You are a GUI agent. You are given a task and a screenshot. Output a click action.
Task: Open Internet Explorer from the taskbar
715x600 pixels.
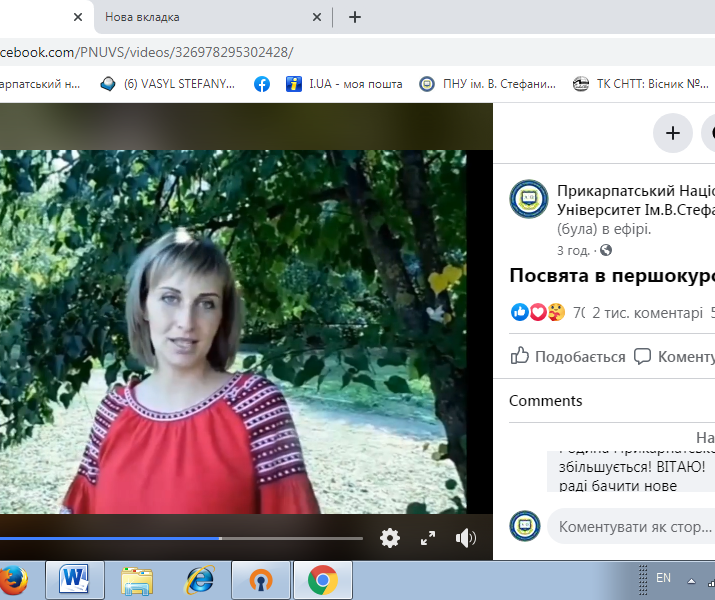200,580
